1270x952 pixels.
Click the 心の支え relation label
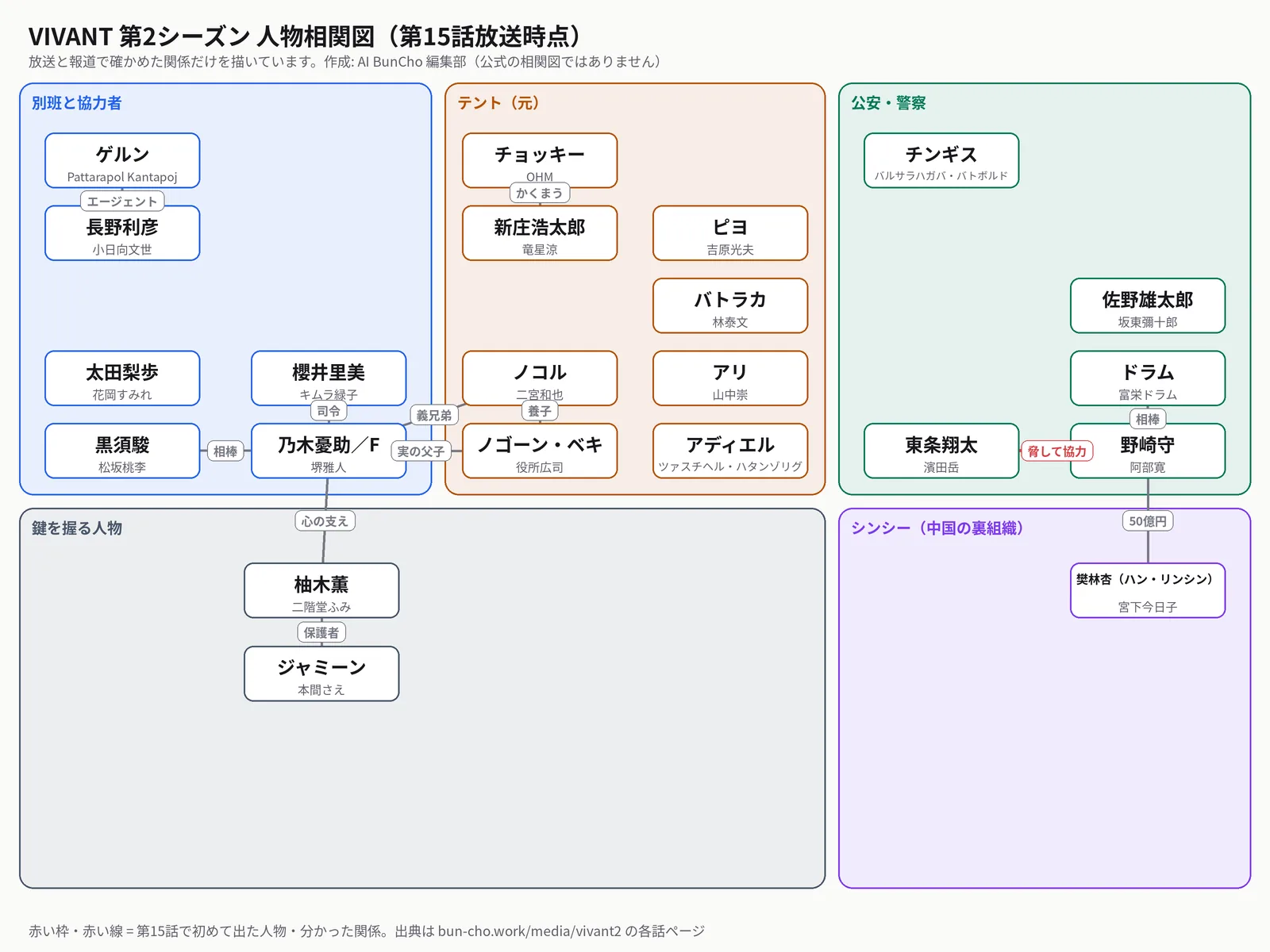[x=325, y=521]
